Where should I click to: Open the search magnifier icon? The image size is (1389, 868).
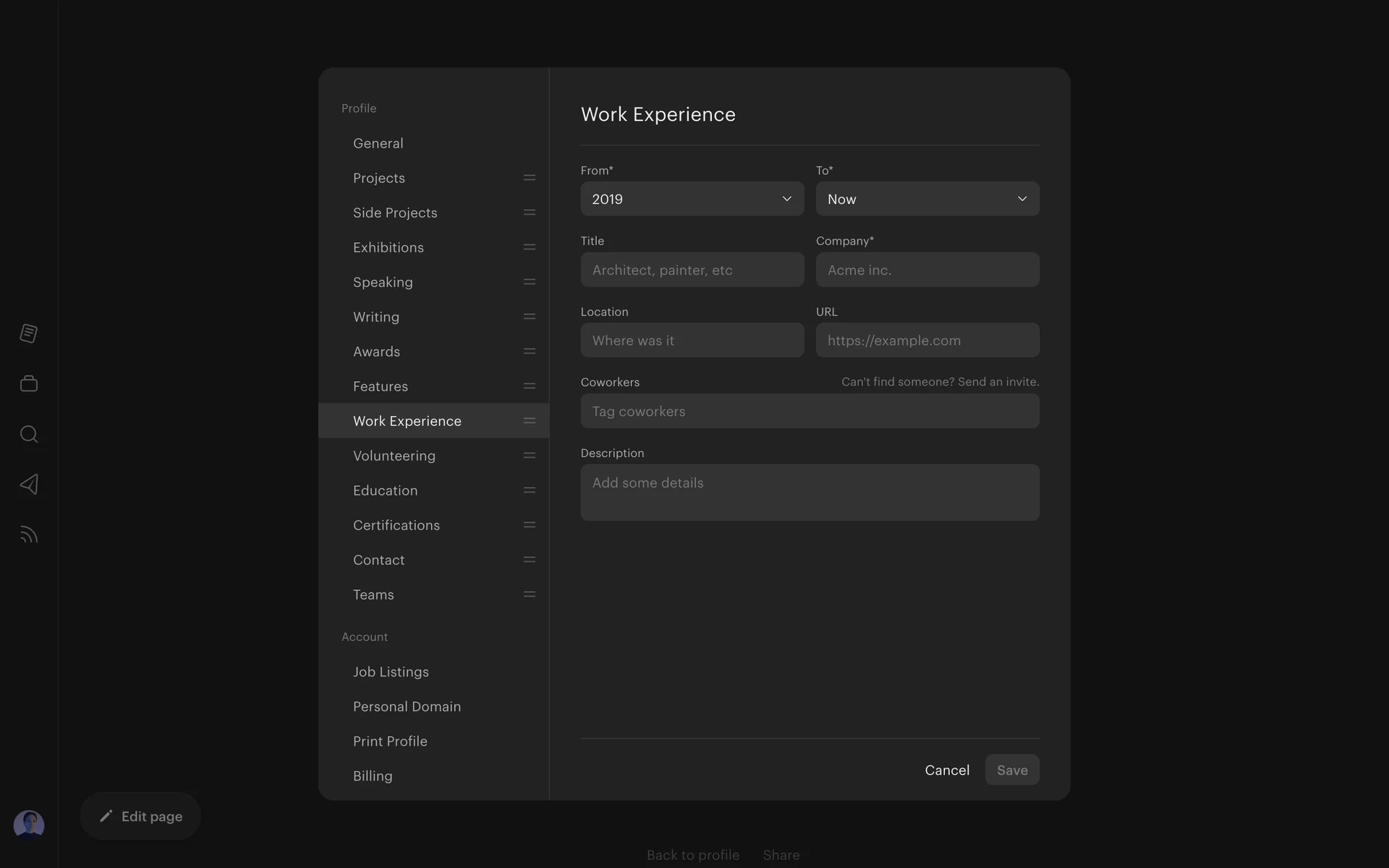click(x=29, y=434)
